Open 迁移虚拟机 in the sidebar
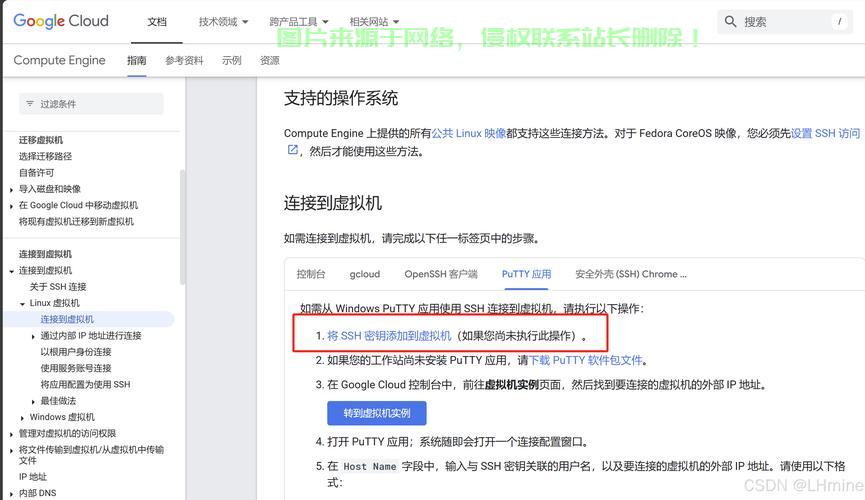Image resolution: width=865 pixels, height=500 pixels. point(41,140)
